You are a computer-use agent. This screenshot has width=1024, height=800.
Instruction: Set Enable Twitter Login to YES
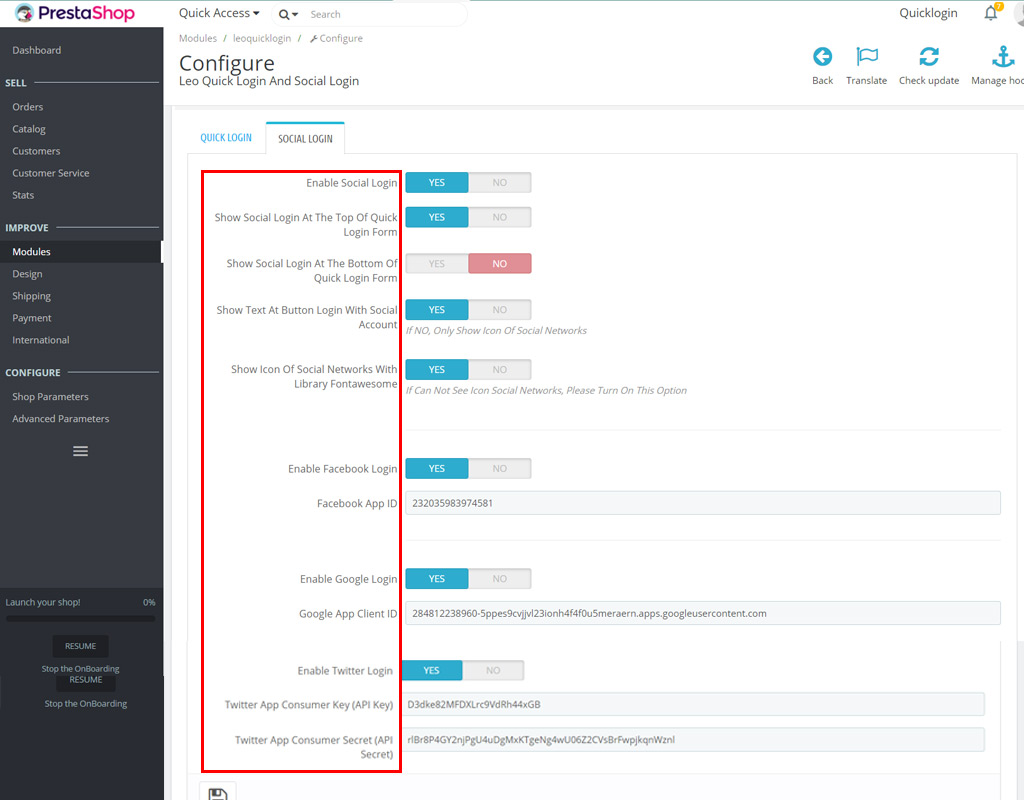click(432, 671)
